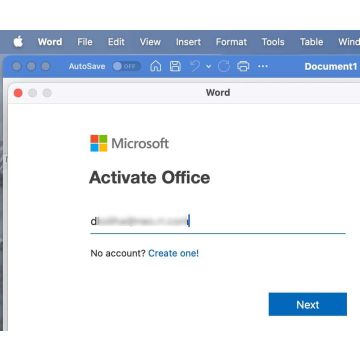Open the View menu
Screen dimensions: 360x360
point(150,42)
